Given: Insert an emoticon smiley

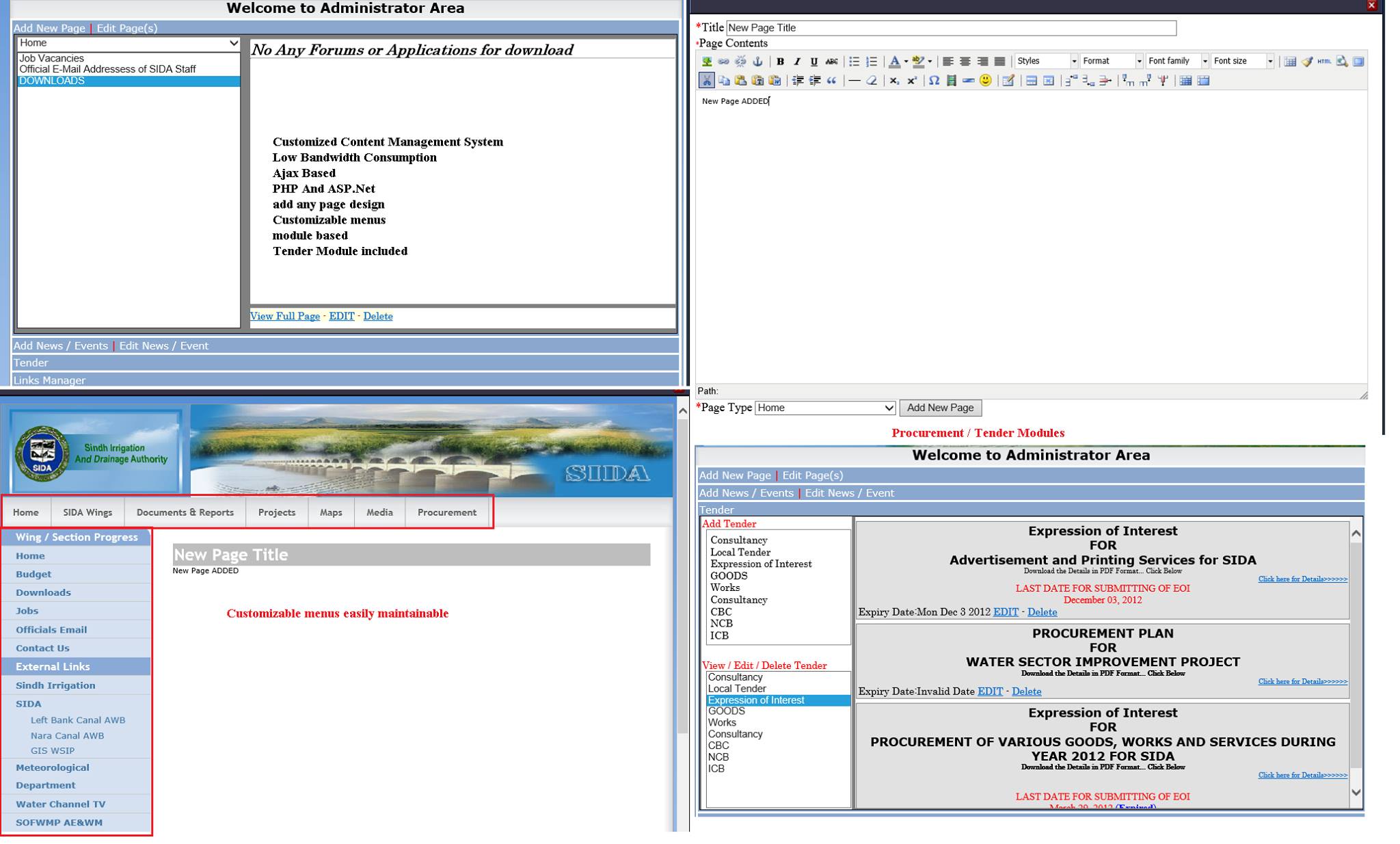Looking at the screenshot, I should click(985, 81).
